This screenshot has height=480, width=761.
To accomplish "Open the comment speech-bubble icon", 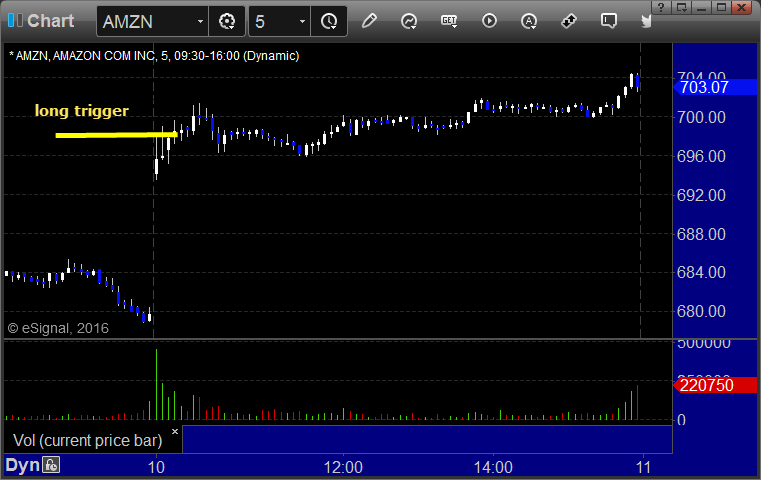I will pyautogui.click(x=609, y=21).
